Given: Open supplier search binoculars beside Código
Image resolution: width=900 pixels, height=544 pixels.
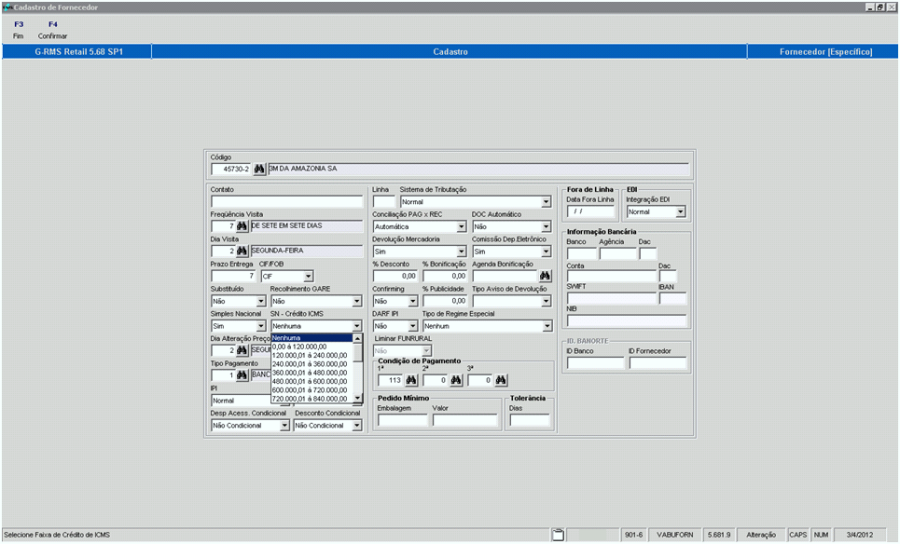Looking at the screenshot, I should [259, 169].
